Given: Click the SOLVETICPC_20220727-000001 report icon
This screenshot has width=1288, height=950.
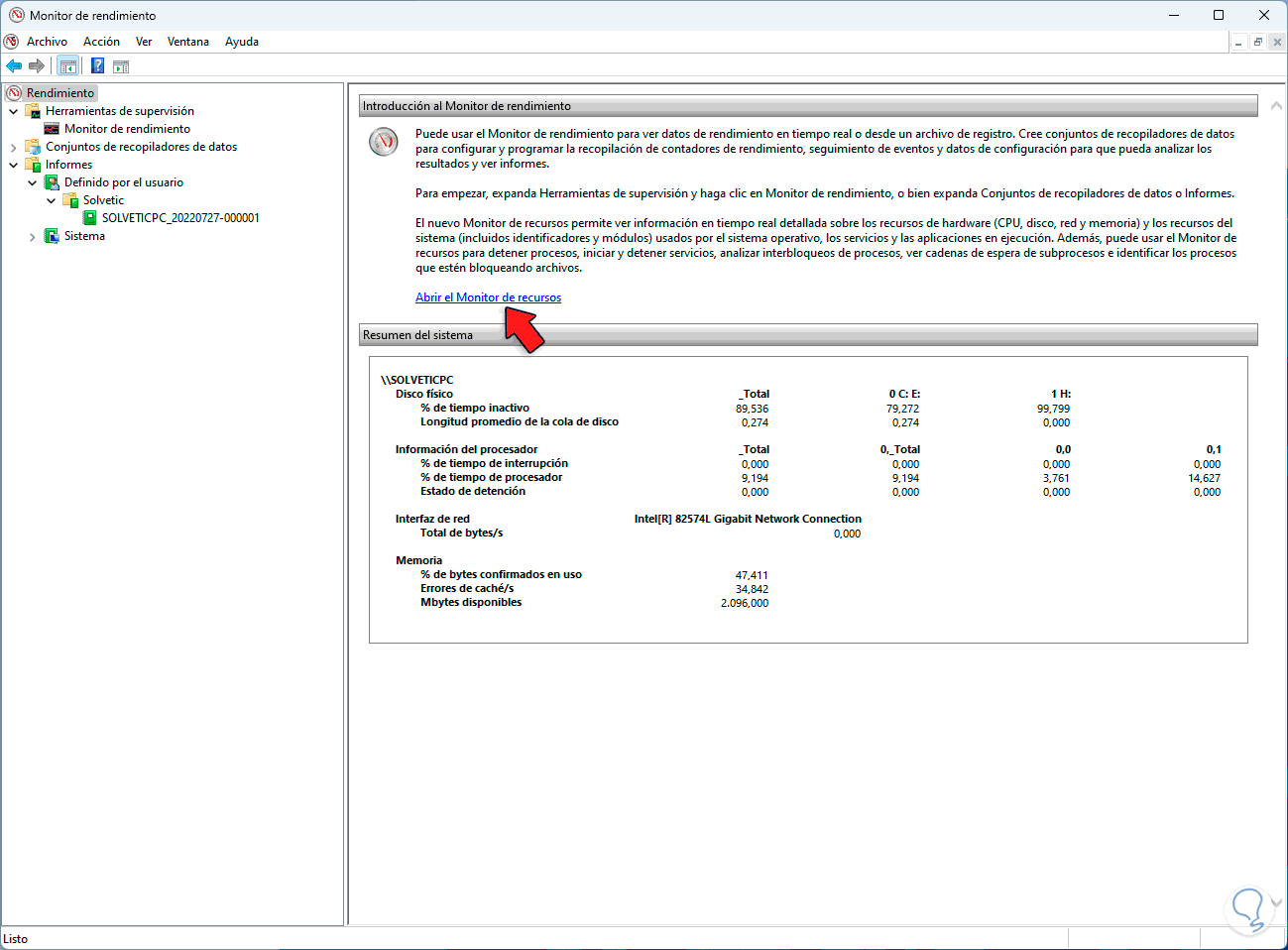Looking at the screenshot, I should tap(89, 218).
